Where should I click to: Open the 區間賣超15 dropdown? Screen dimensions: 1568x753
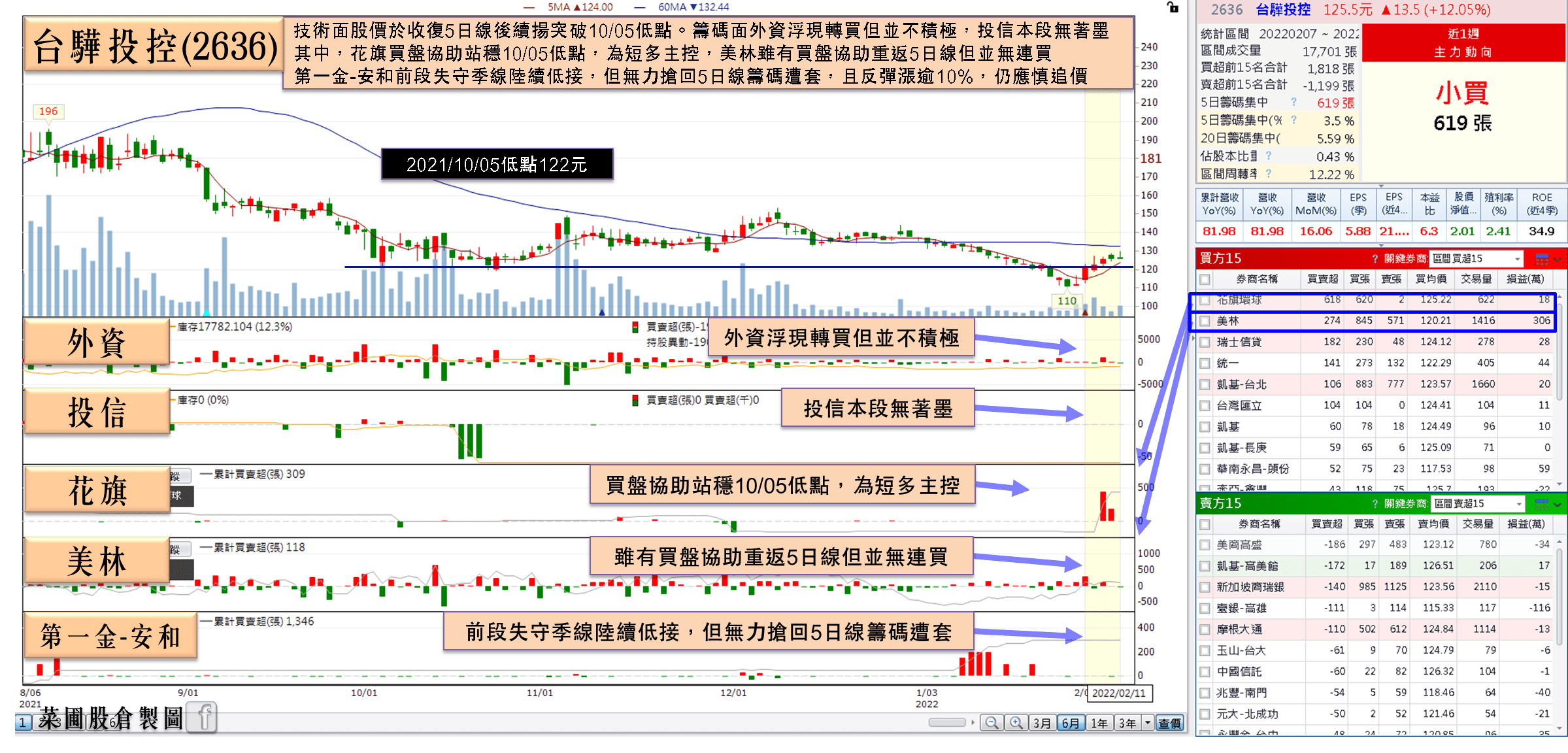[x=1477, y=503]
